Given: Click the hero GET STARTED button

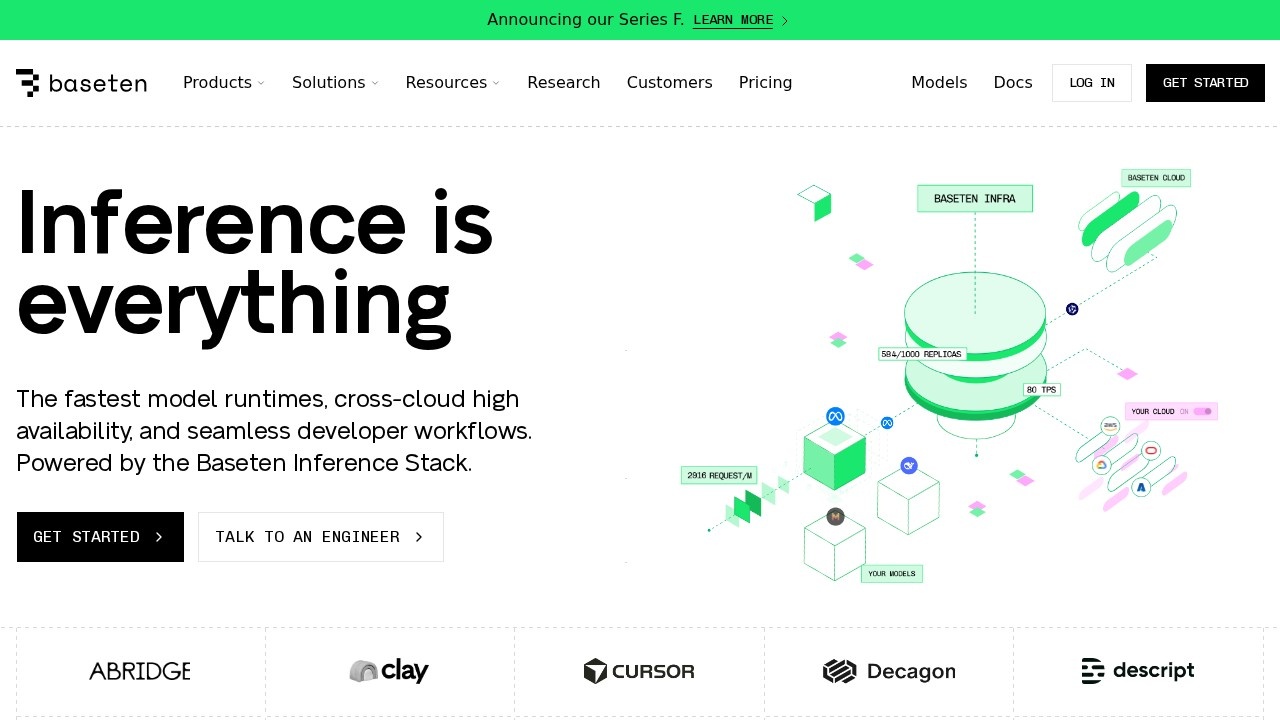Looking at the screenshot, I should point(100,537).
